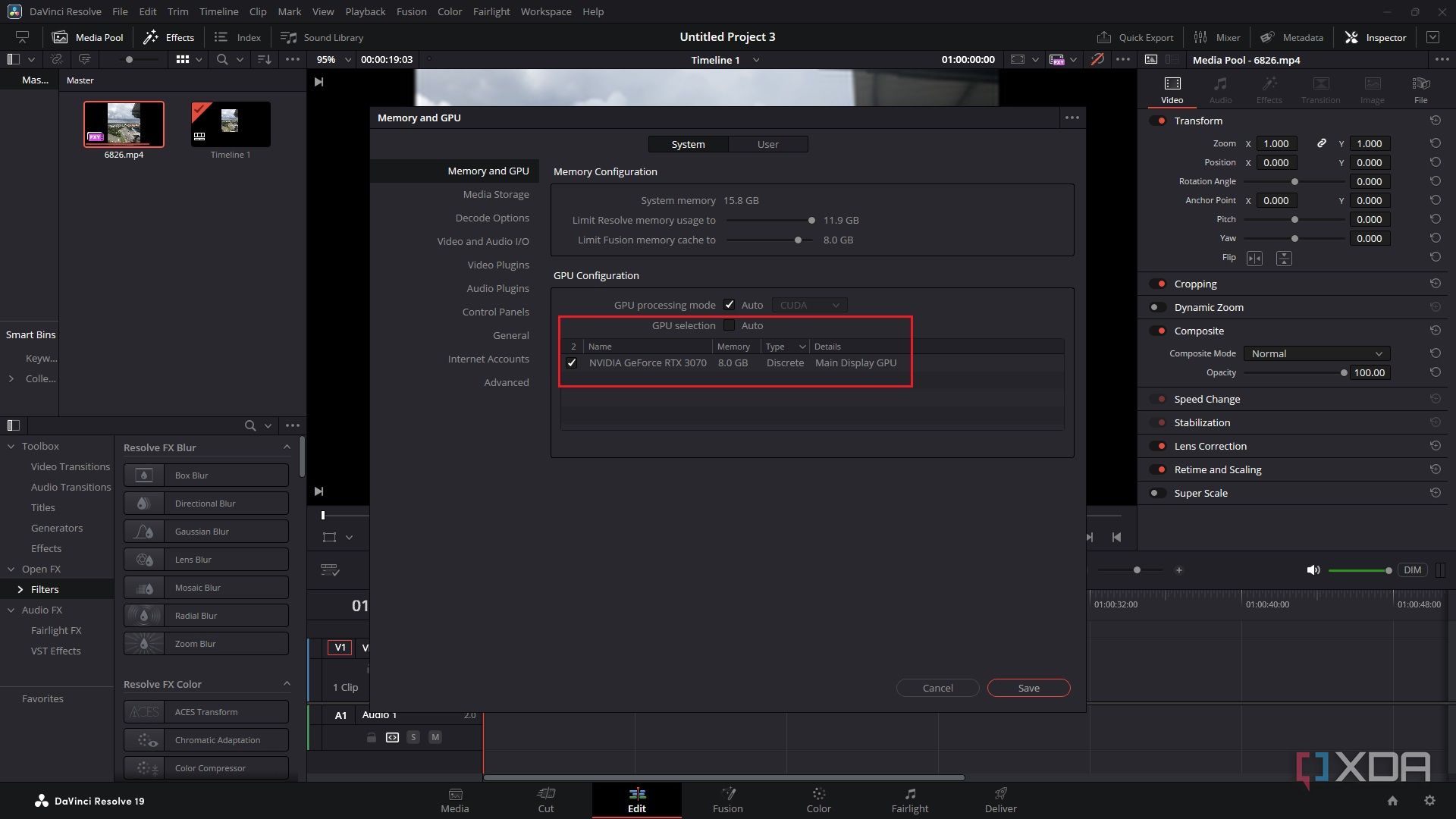Click Cancel to dismiss the dialog
The width and height of the screenshot is (1456, 819).
(x=937, y=688)
